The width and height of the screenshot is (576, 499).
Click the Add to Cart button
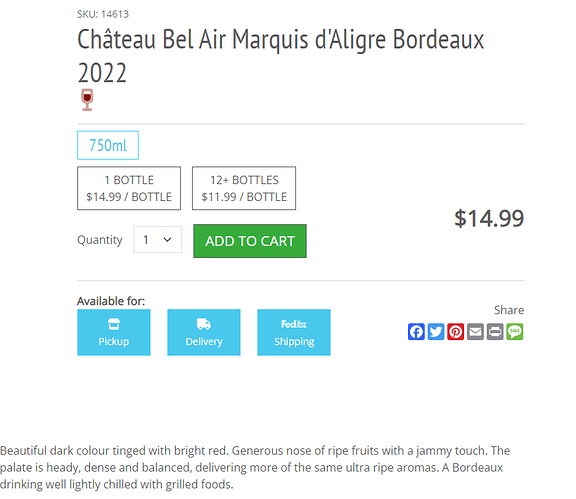[x=250, y=241]
